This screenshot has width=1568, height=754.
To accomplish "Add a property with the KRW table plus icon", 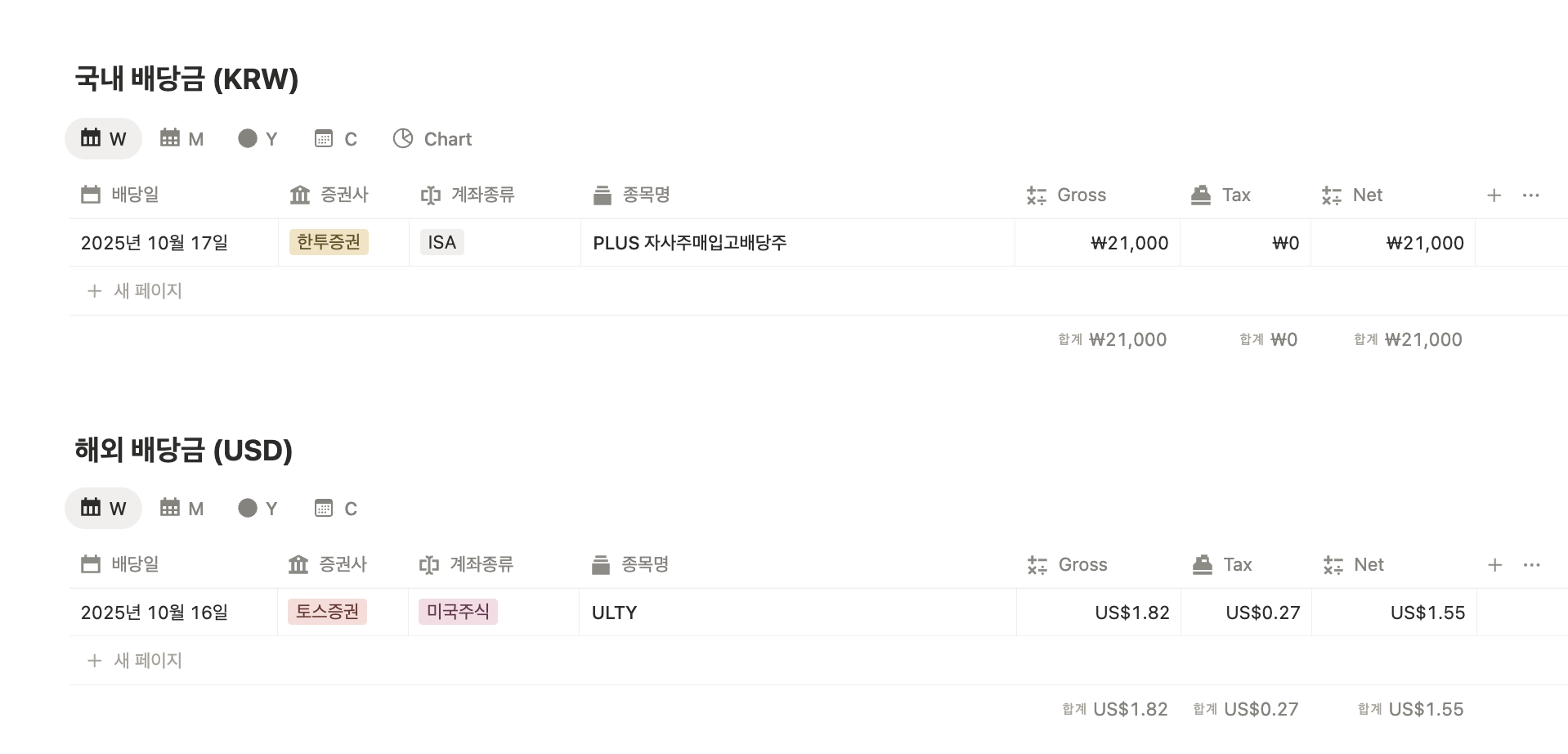I will click(1494, 195).
